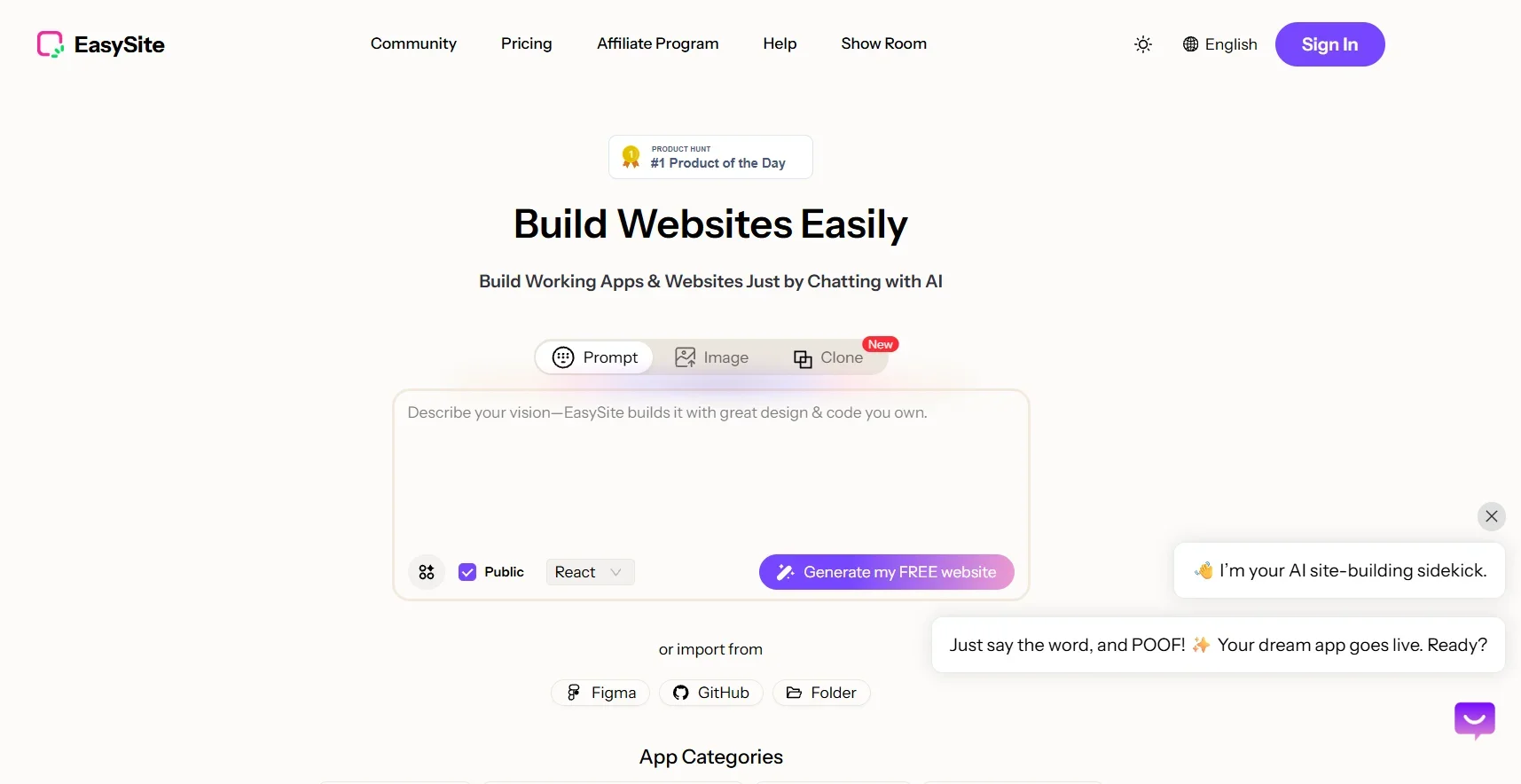Open the Pricing menu item

(526, 43)
